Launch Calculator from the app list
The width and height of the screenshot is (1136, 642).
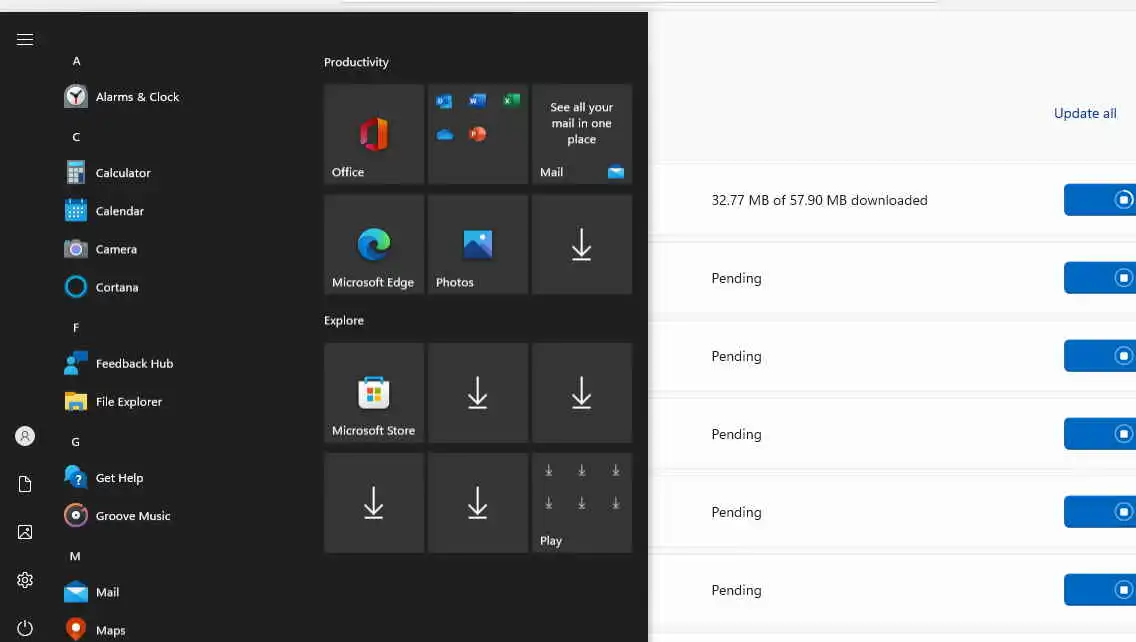tap(108, 172)
